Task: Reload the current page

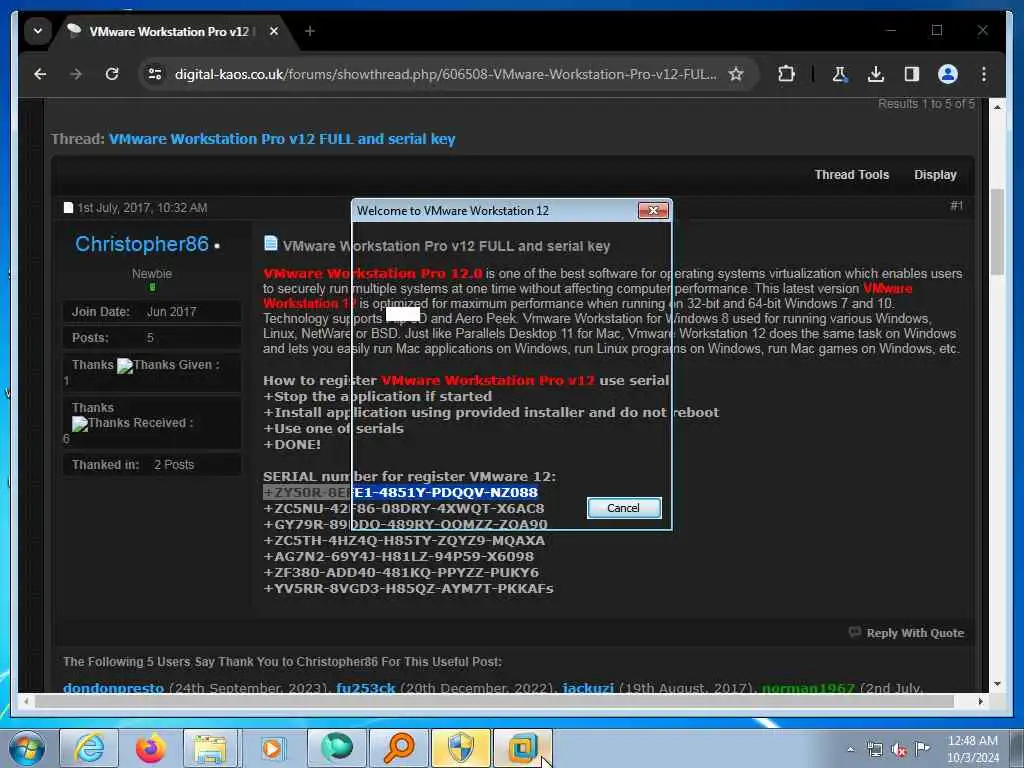Action: coord(112,74)
